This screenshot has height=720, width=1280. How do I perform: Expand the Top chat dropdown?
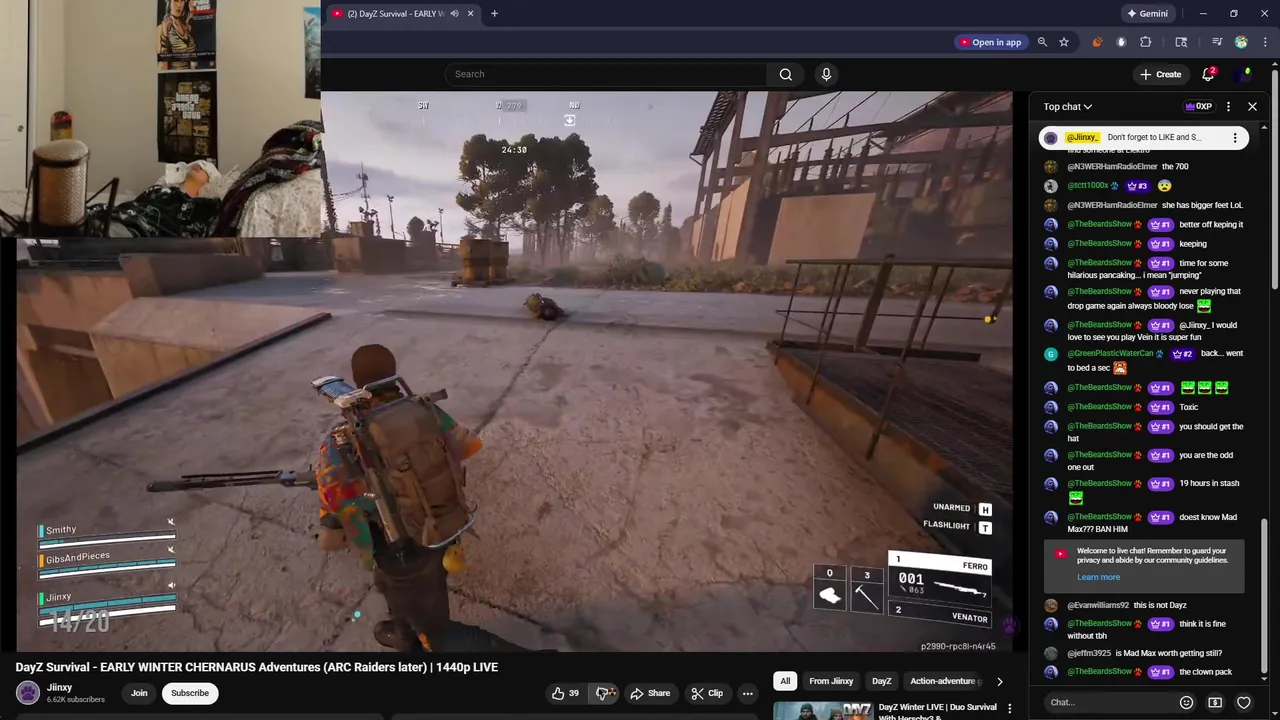1068,107
